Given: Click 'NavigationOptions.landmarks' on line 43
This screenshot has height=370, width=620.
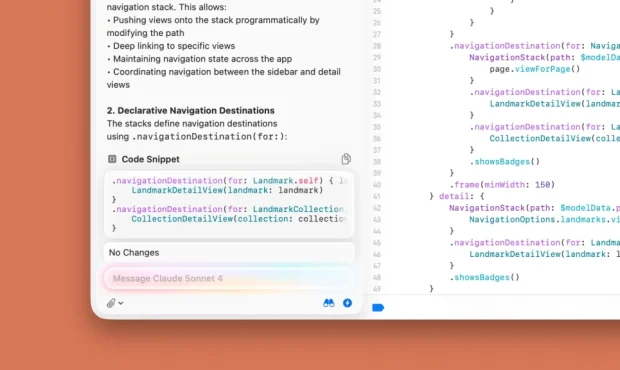Looking at the screenshot, I should coord(537,219).
